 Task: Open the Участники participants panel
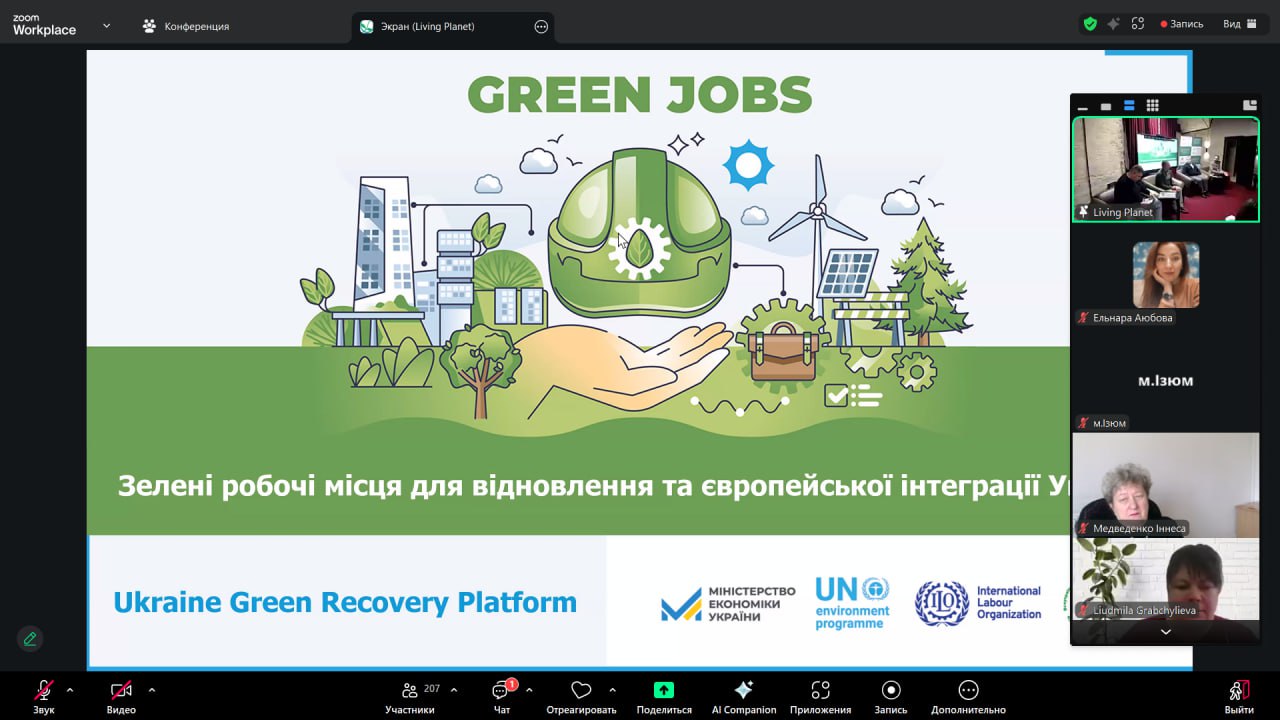(x=410, y=696)
